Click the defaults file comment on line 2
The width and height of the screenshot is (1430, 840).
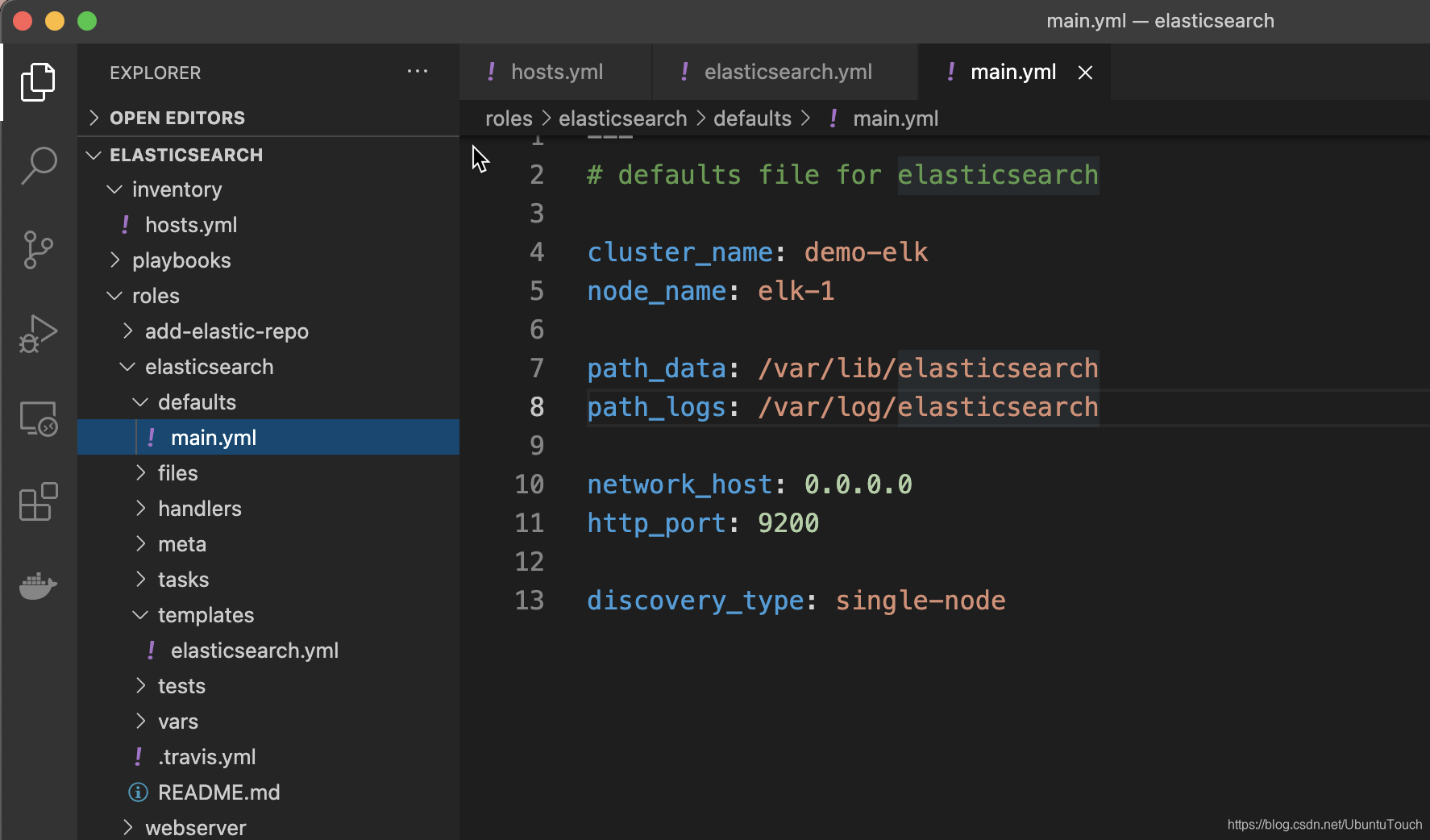coord(843,175)
